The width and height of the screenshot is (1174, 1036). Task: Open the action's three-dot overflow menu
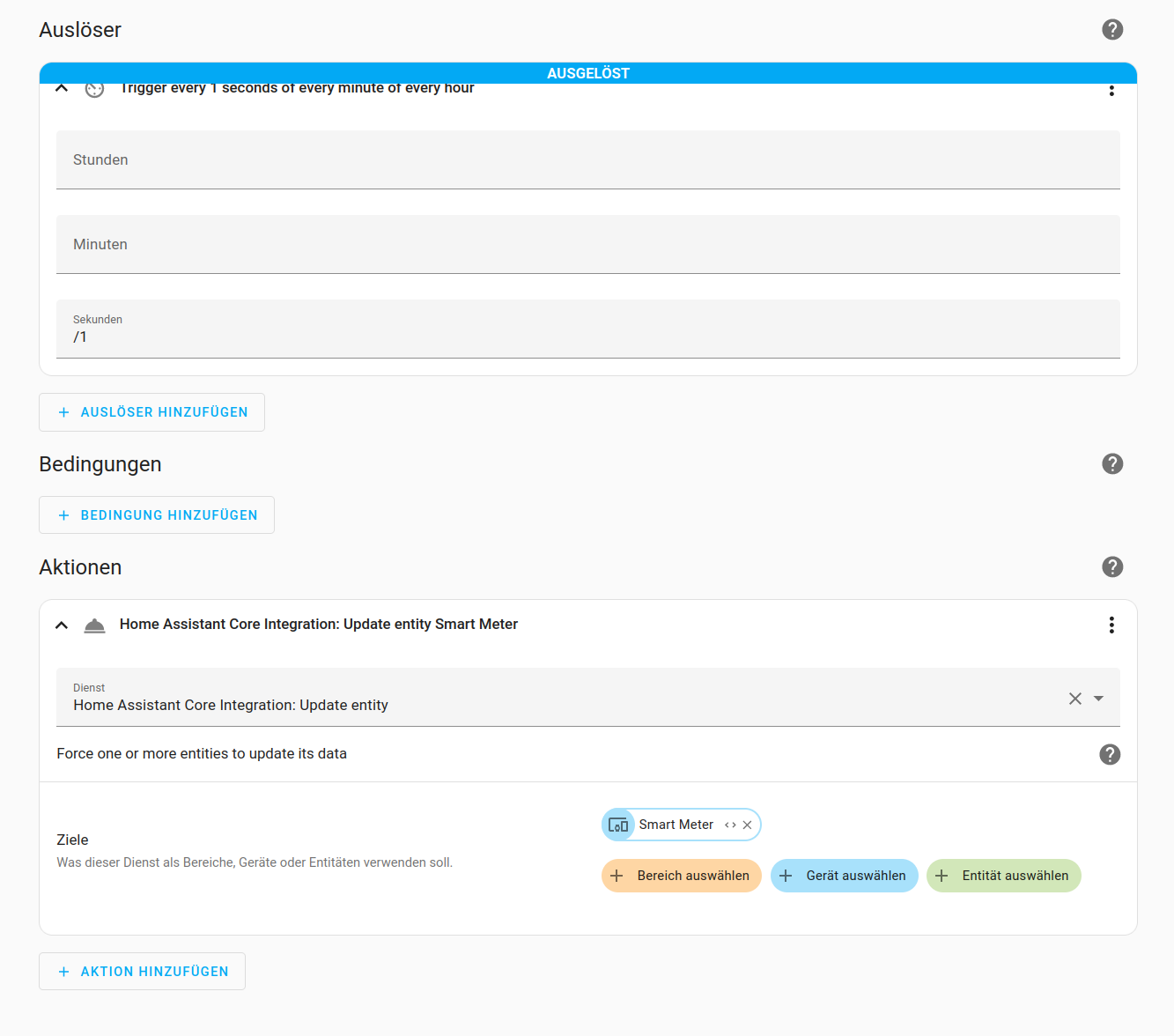click(x=1111, y=625)
